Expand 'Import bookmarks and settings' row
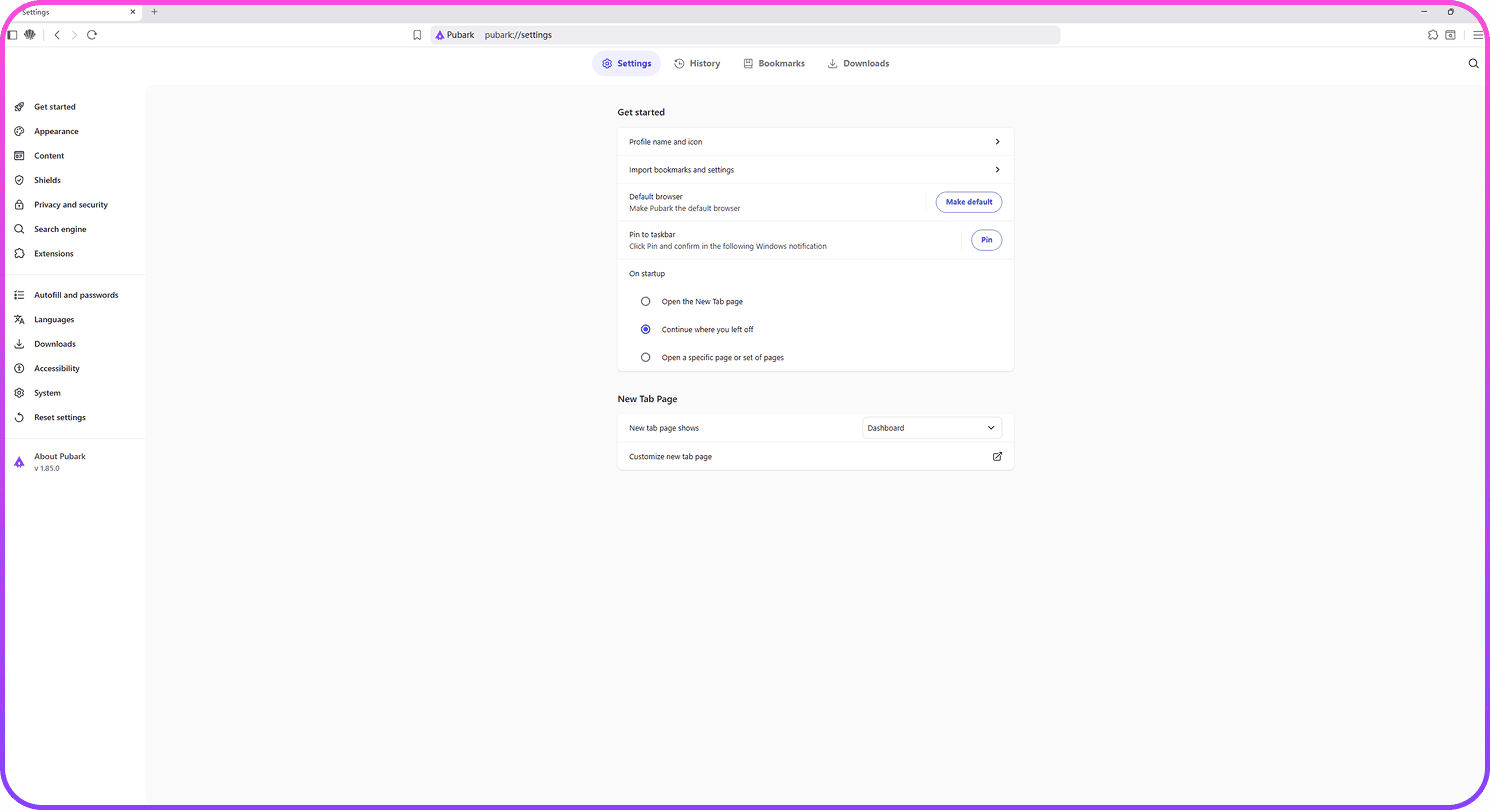The image size is (1490, 810). 815,170
